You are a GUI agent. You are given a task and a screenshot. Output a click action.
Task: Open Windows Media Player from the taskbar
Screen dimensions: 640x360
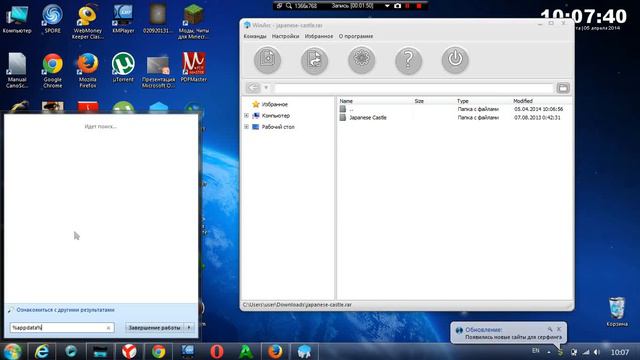[x=71, y=351]
